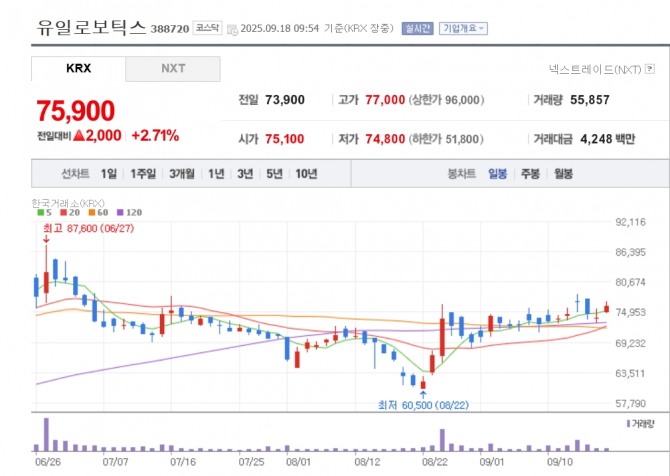Click the red up-triangle change indicator
670x476 pixels.
click(x=79, y=136)
